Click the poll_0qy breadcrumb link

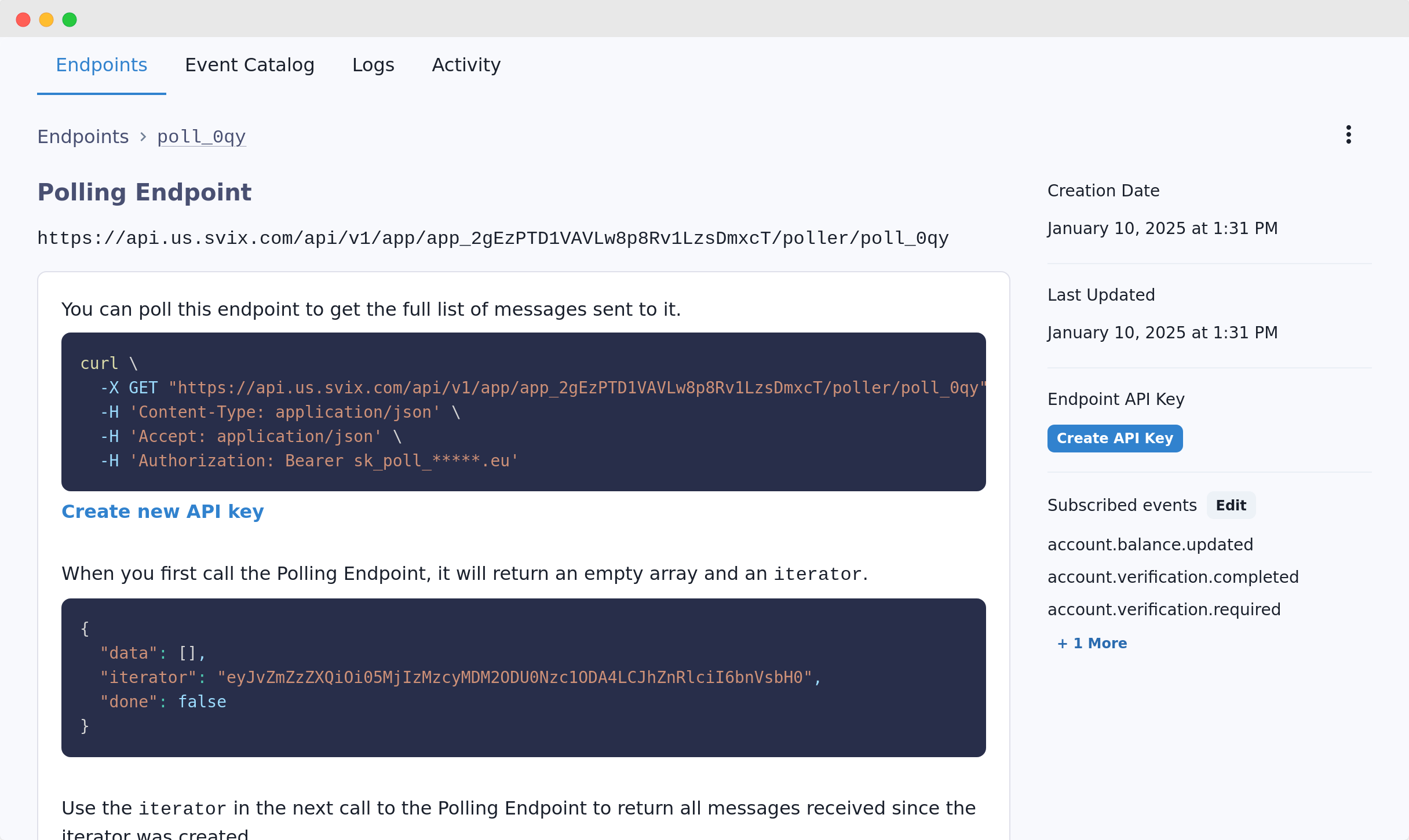[x=202, y=137]
